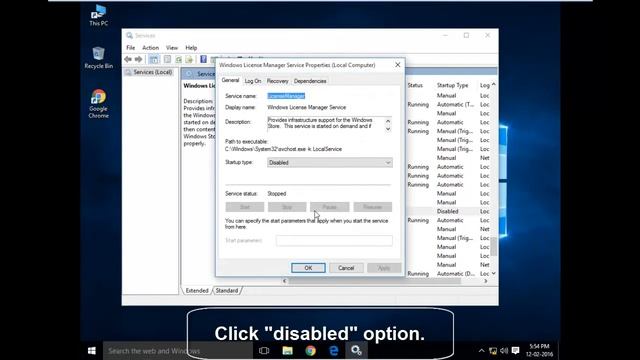Show hidden system tray icons

(482, 351)
